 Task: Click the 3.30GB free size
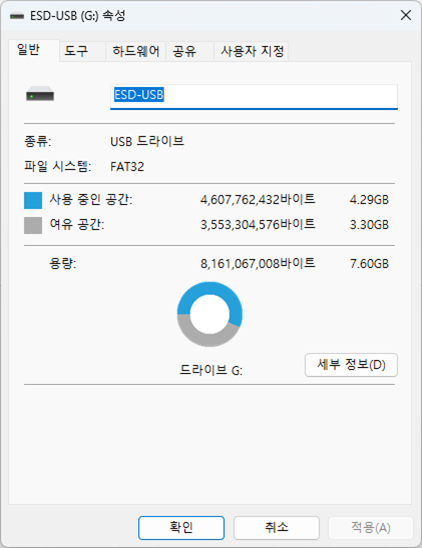click(x=369, y=224)
